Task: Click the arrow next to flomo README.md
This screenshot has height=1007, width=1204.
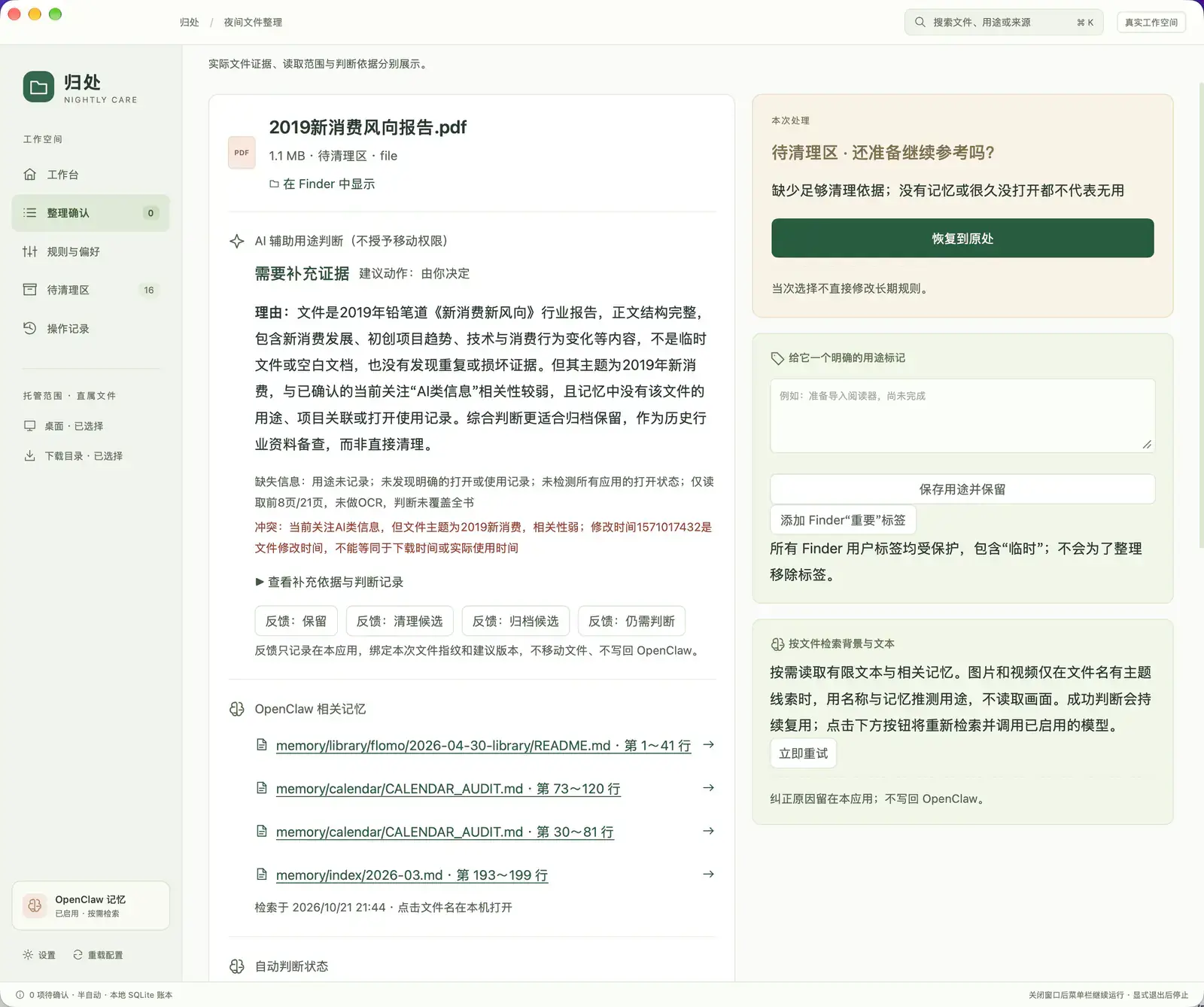Action: pyautogui.click(x=708, y=745)
